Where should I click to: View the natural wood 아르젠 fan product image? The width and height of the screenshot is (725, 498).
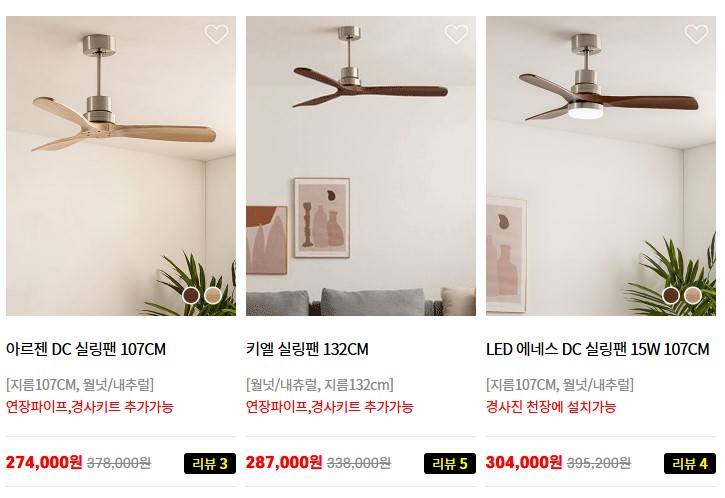coord(121,166)
